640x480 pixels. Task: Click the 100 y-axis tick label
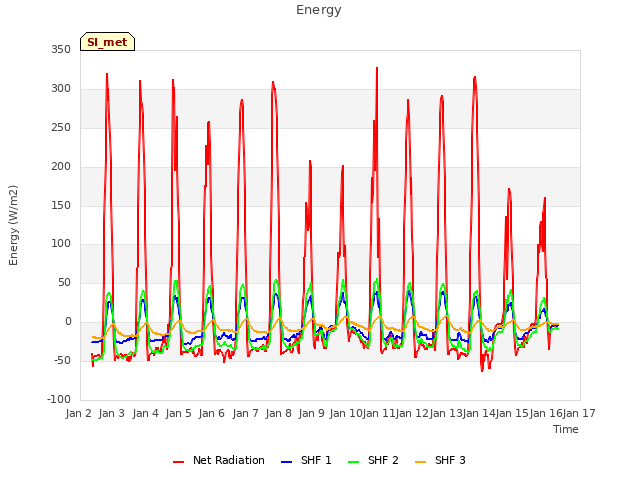point(61,244)
